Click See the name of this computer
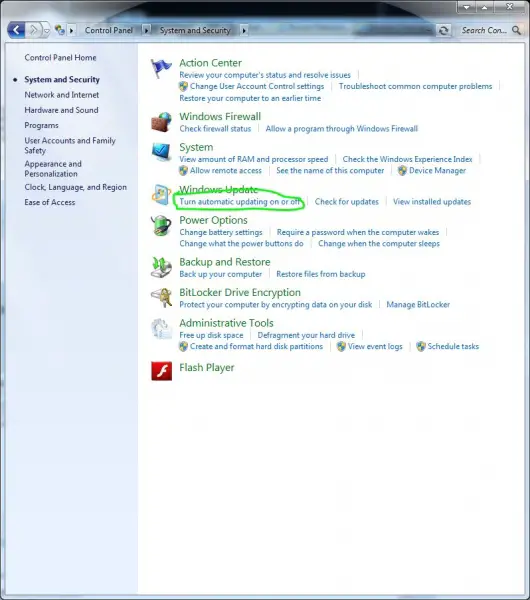 (x=330, y=170)
